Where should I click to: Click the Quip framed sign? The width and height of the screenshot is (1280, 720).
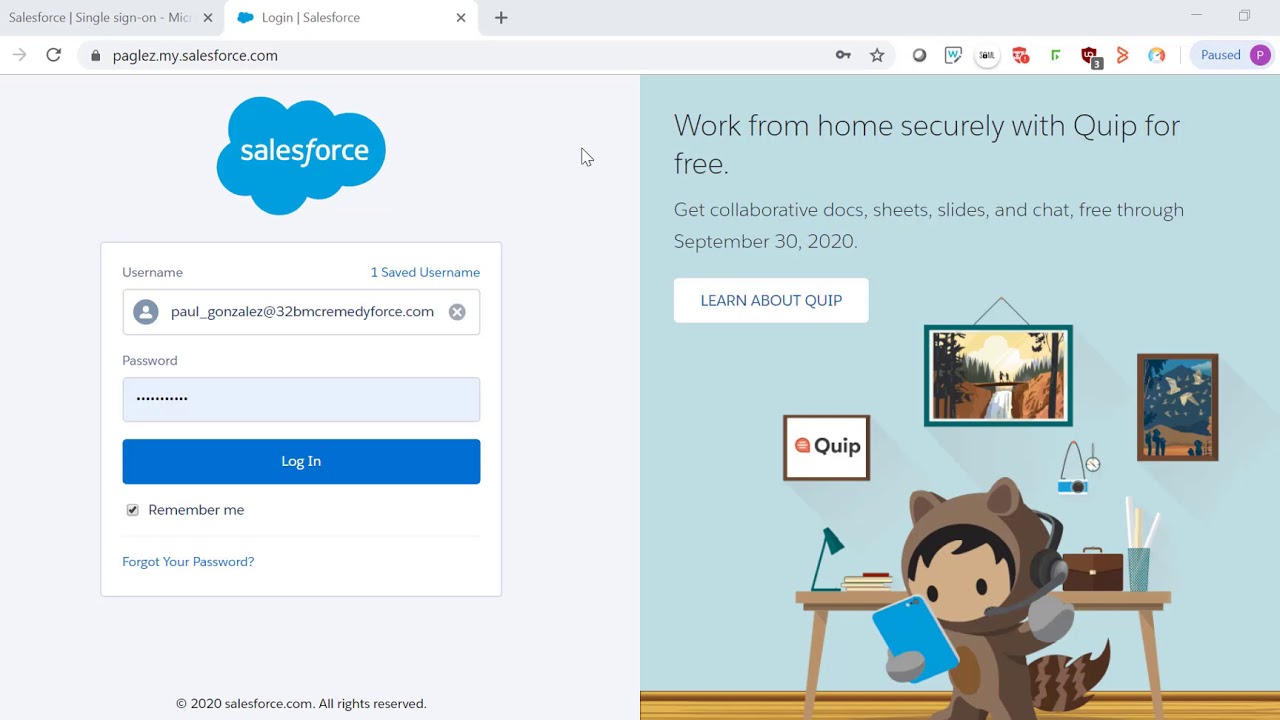827,447
